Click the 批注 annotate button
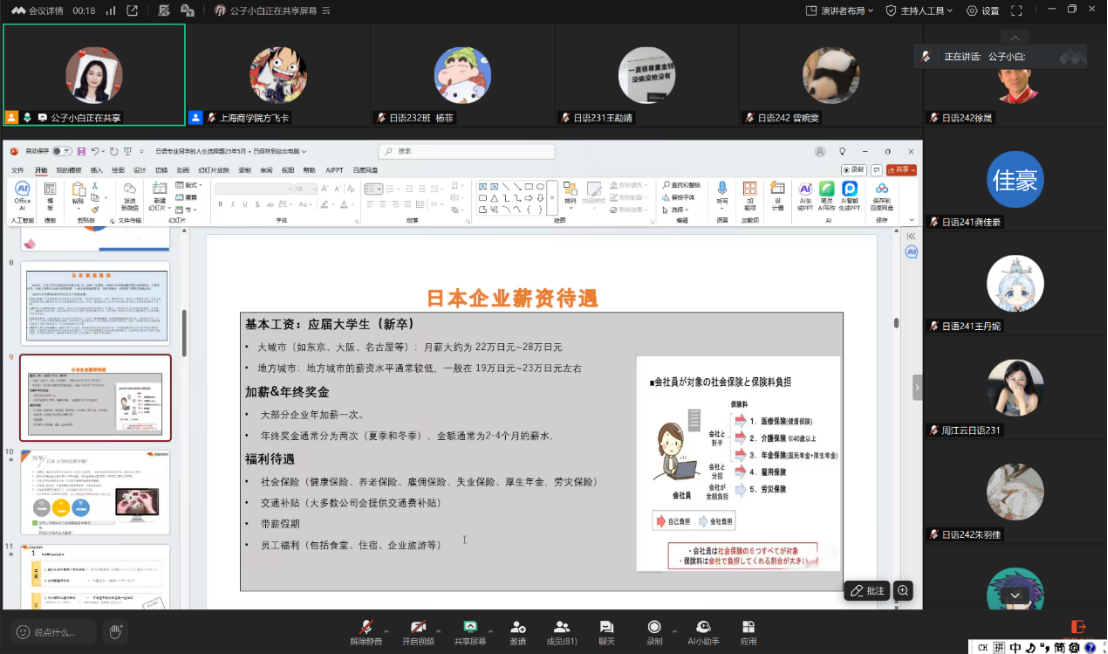The height and width of the screenshot is (654, 1108). point(866,591)
